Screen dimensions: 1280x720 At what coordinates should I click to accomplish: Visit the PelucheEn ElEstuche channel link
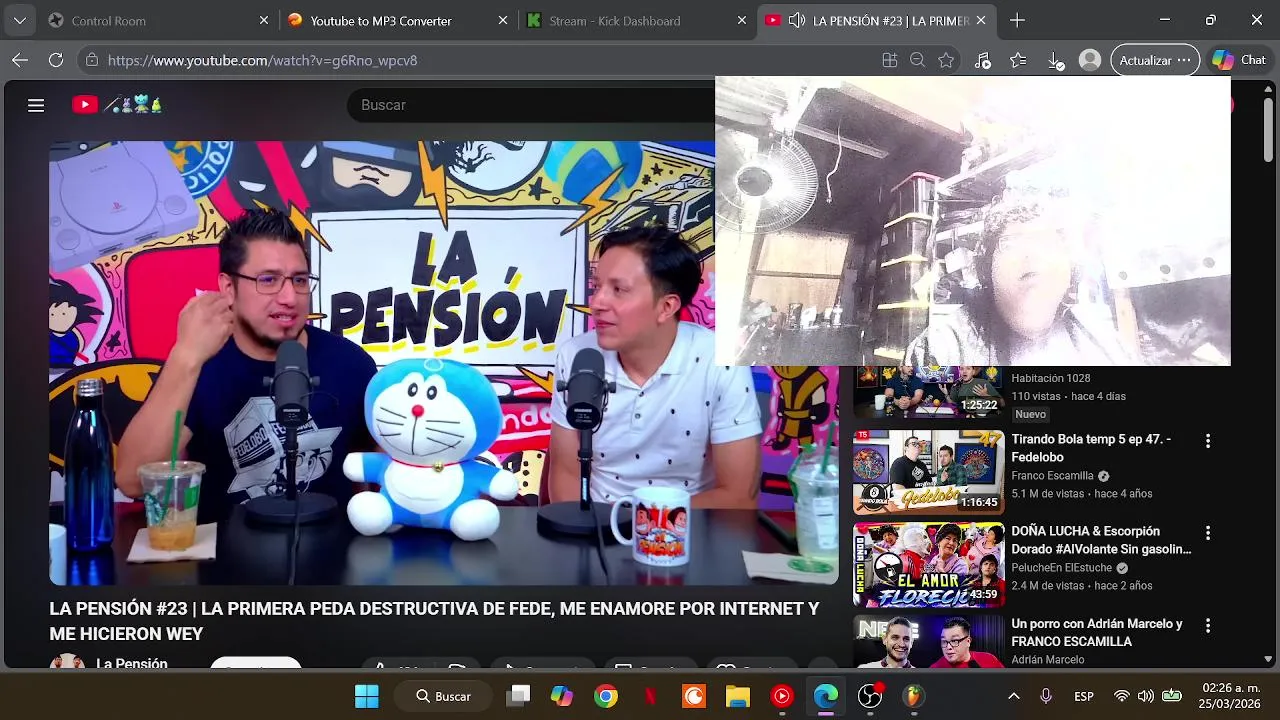pyautogui.click(x=1062, y=568)
